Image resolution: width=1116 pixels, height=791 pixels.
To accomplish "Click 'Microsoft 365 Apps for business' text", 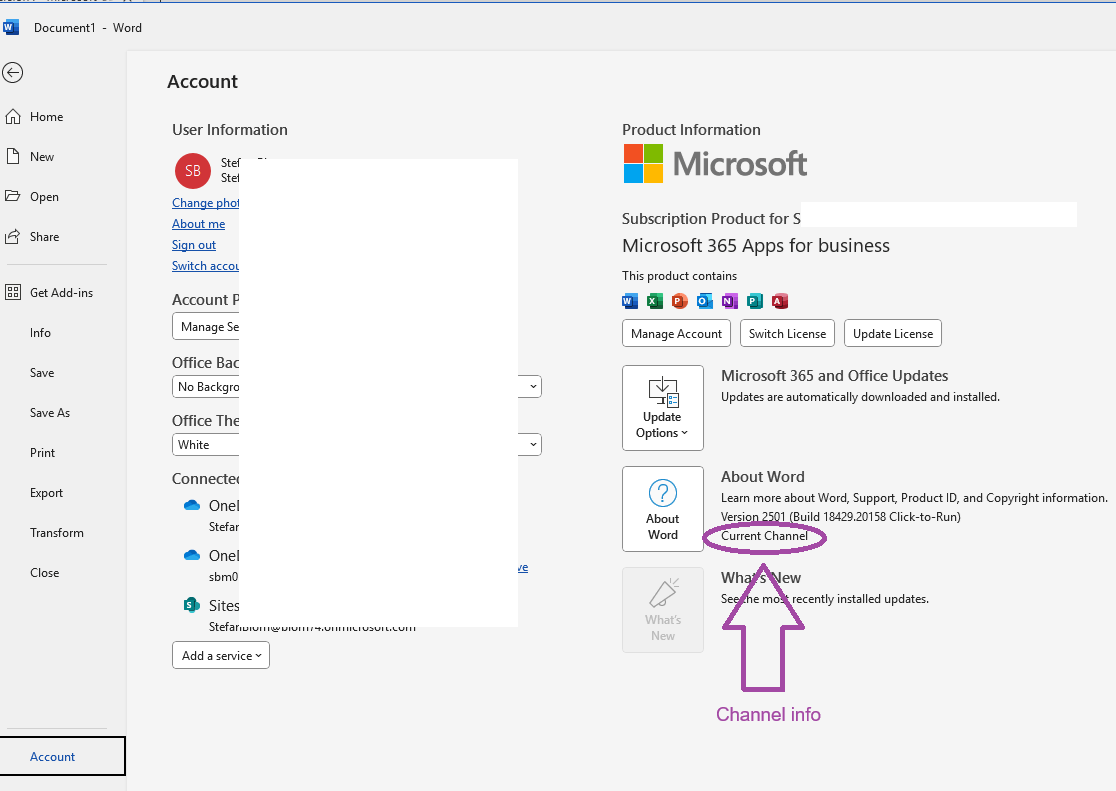I will tap(756, 246).
